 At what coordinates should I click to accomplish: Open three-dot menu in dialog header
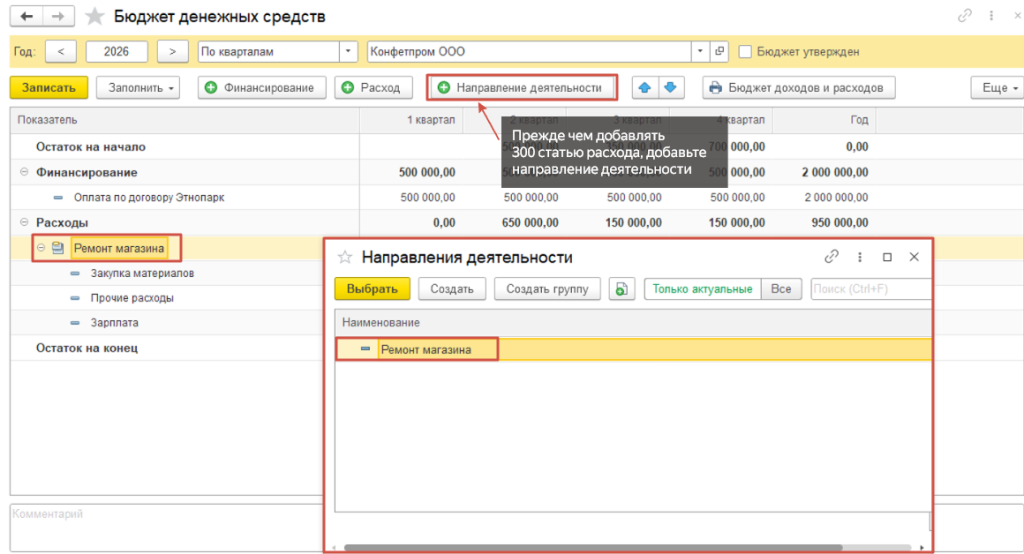pyautogui.click(x=859, y=257)
